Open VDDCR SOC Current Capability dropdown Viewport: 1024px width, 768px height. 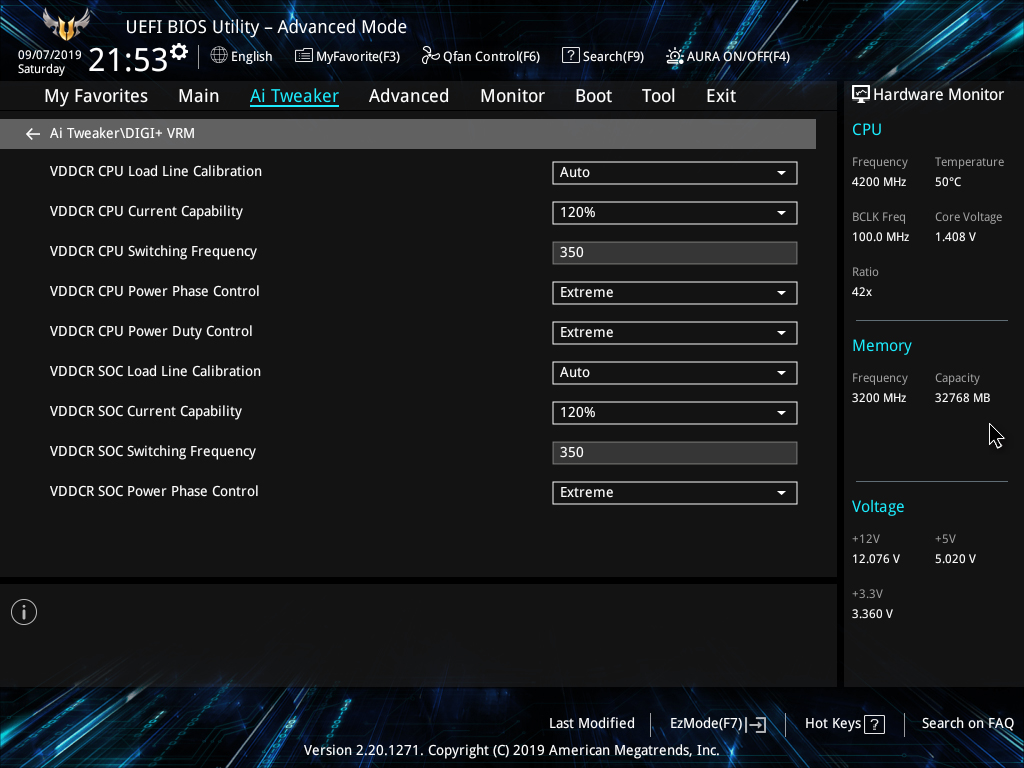click(x=675, y=413)
